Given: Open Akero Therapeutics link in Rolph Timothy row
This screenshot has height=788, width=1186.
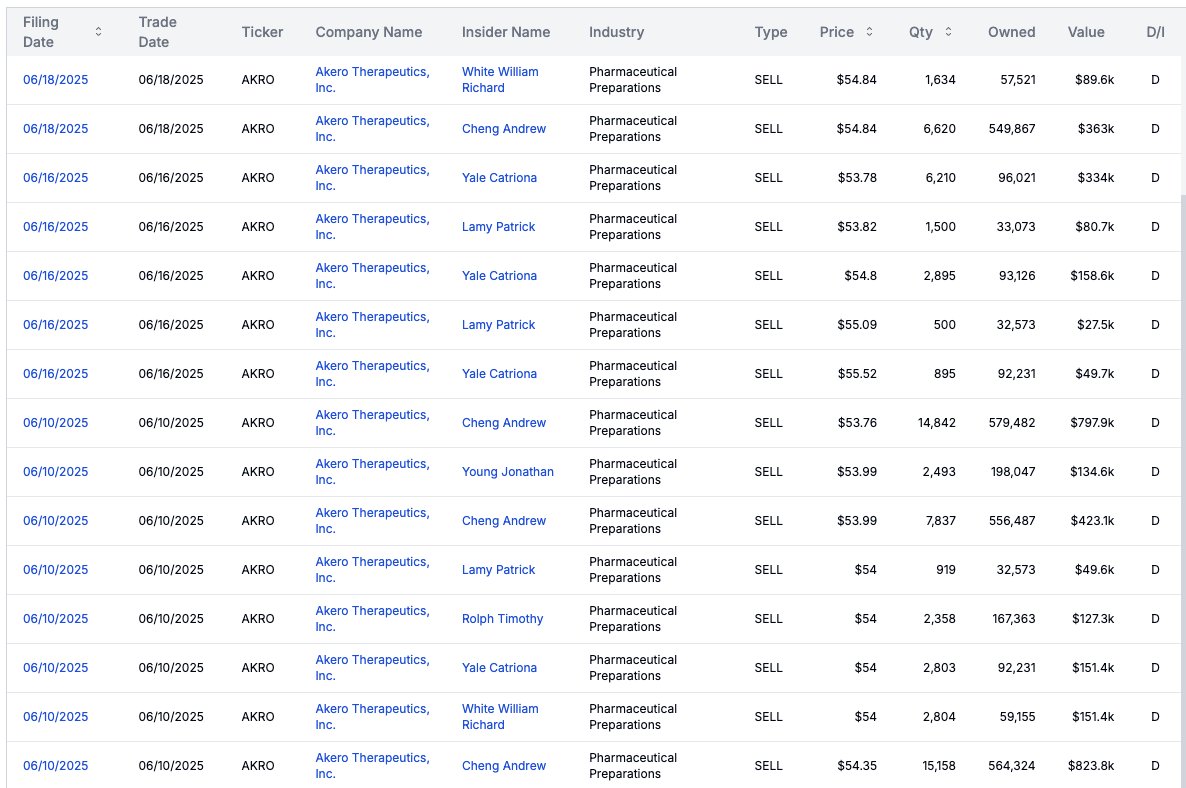Looking at the screenshot, I should point(372,619).
